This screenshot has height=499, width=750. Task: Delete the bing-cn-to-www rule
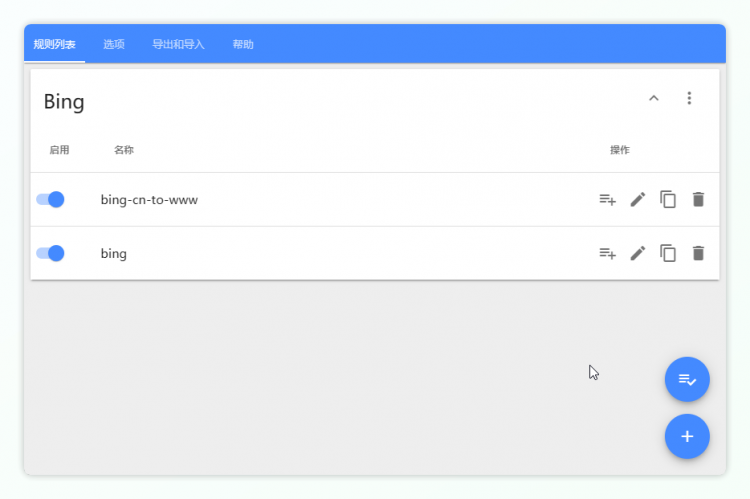[698, 199]
